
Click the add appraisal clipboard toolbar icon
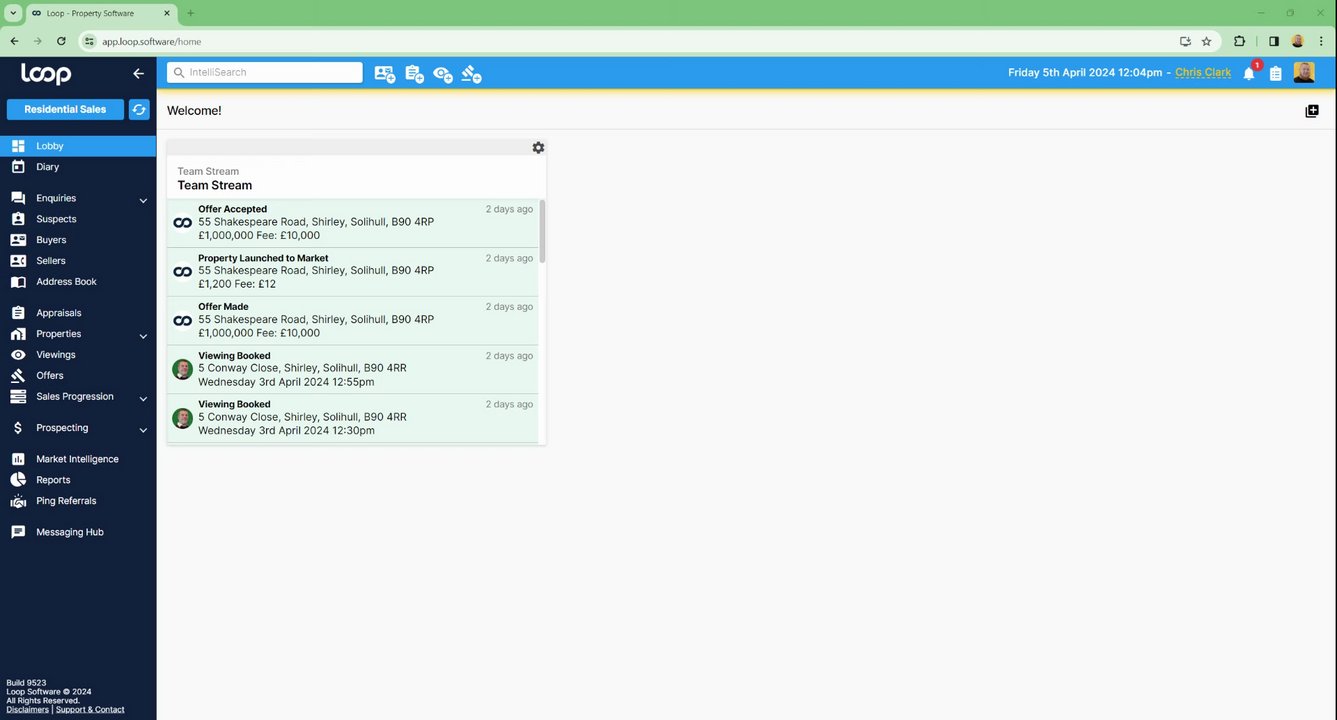point(414,73)
